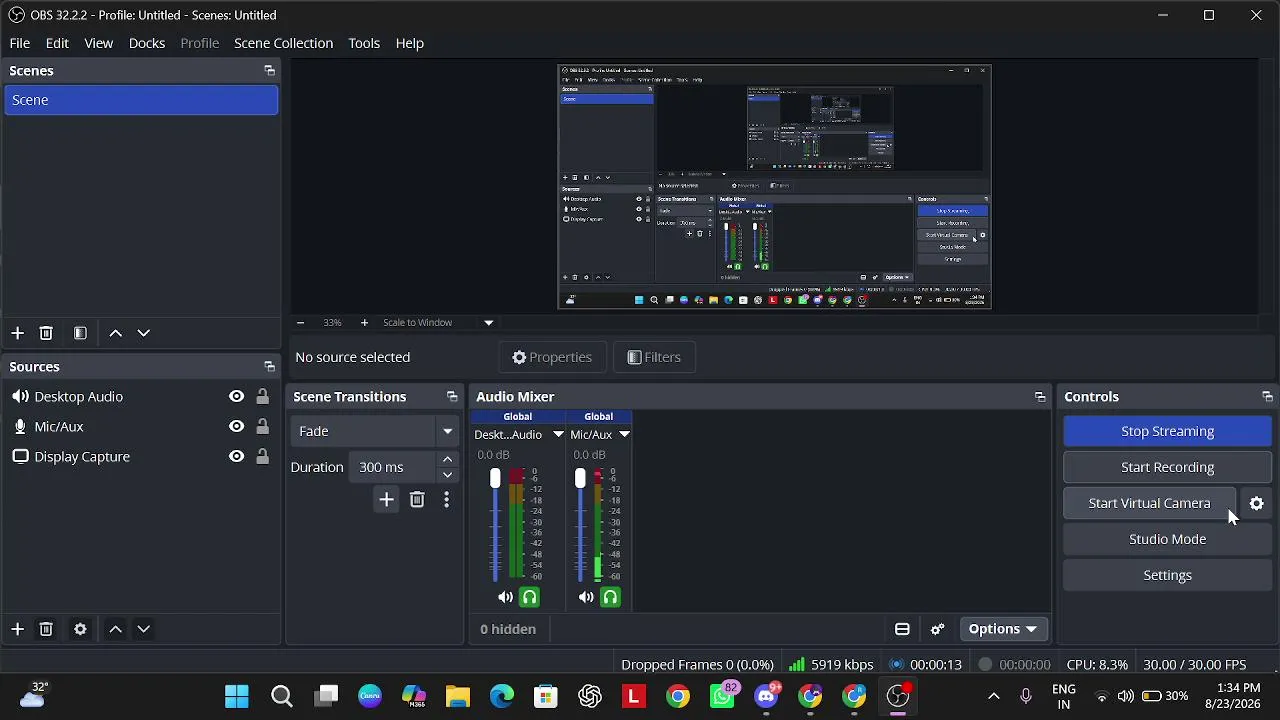The width and height of the screenshot is (1280, 720).
Task: Open the View menu
Action: 98,43
